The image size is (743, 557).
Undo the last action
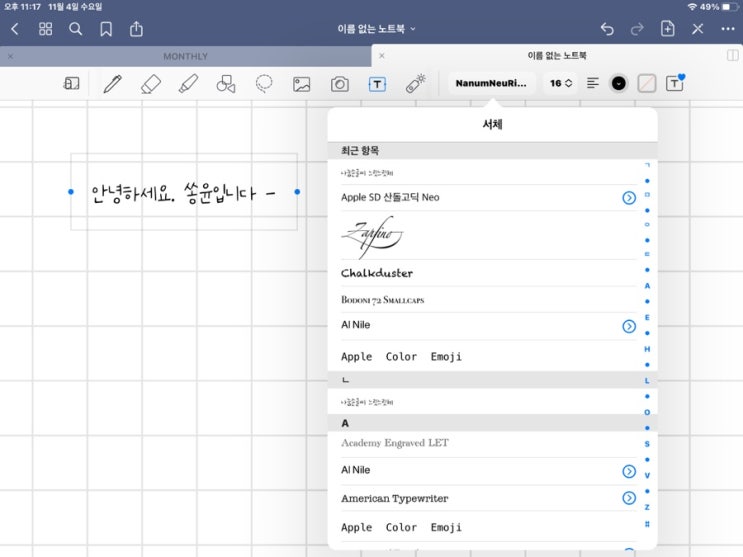607,29
